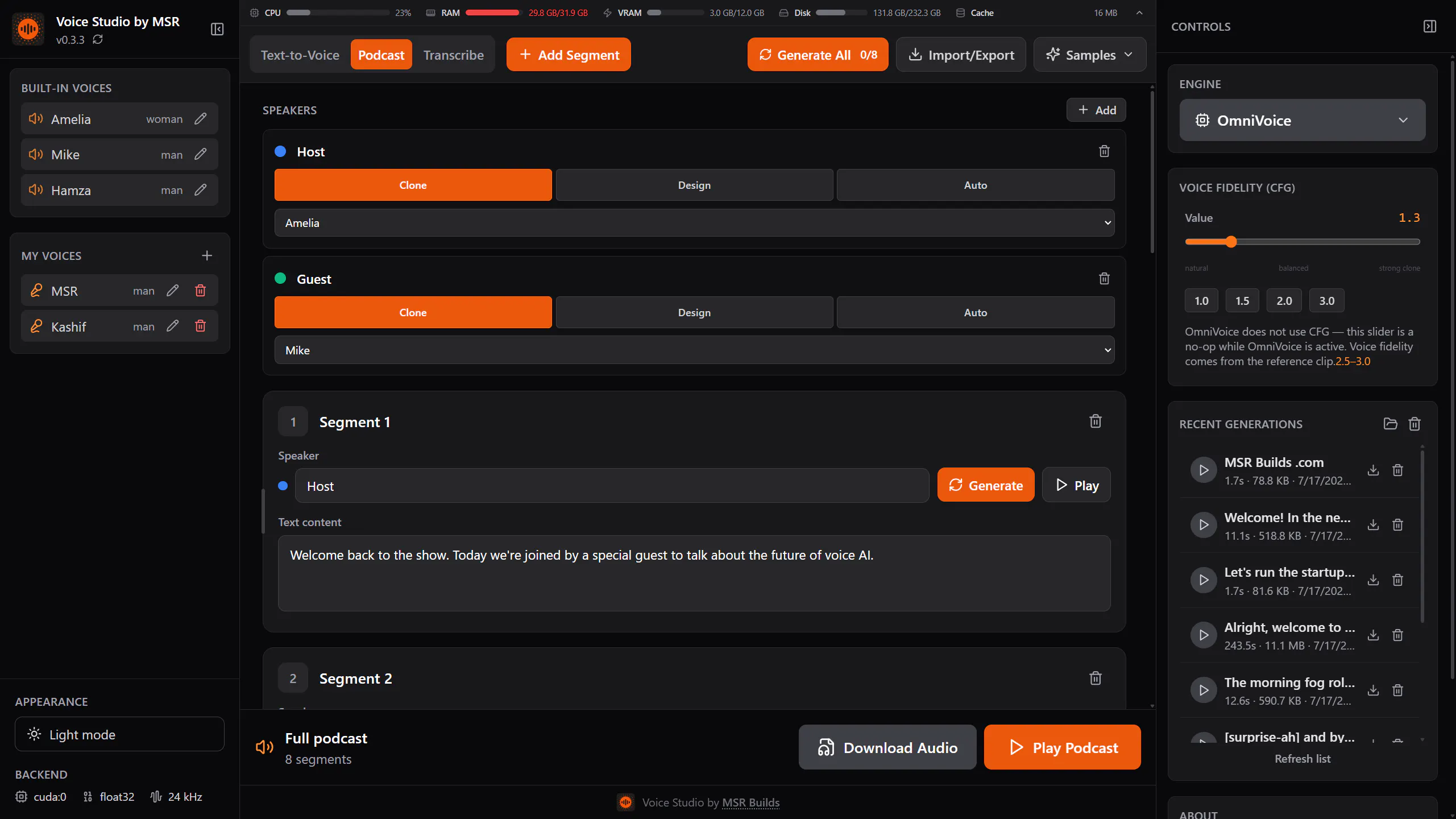The height and width of the screenshot is (819, 1456).
Task: Delete the Guest speaker
Action: pos(1104,279)
